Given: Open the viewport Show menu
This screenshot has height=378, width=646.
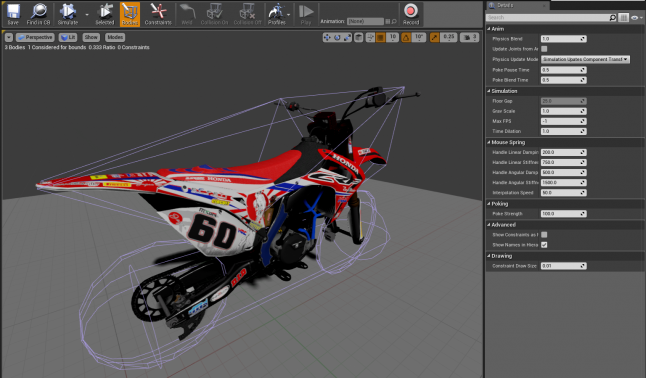Looking at the screenshot, I should (x=91, y=37).
